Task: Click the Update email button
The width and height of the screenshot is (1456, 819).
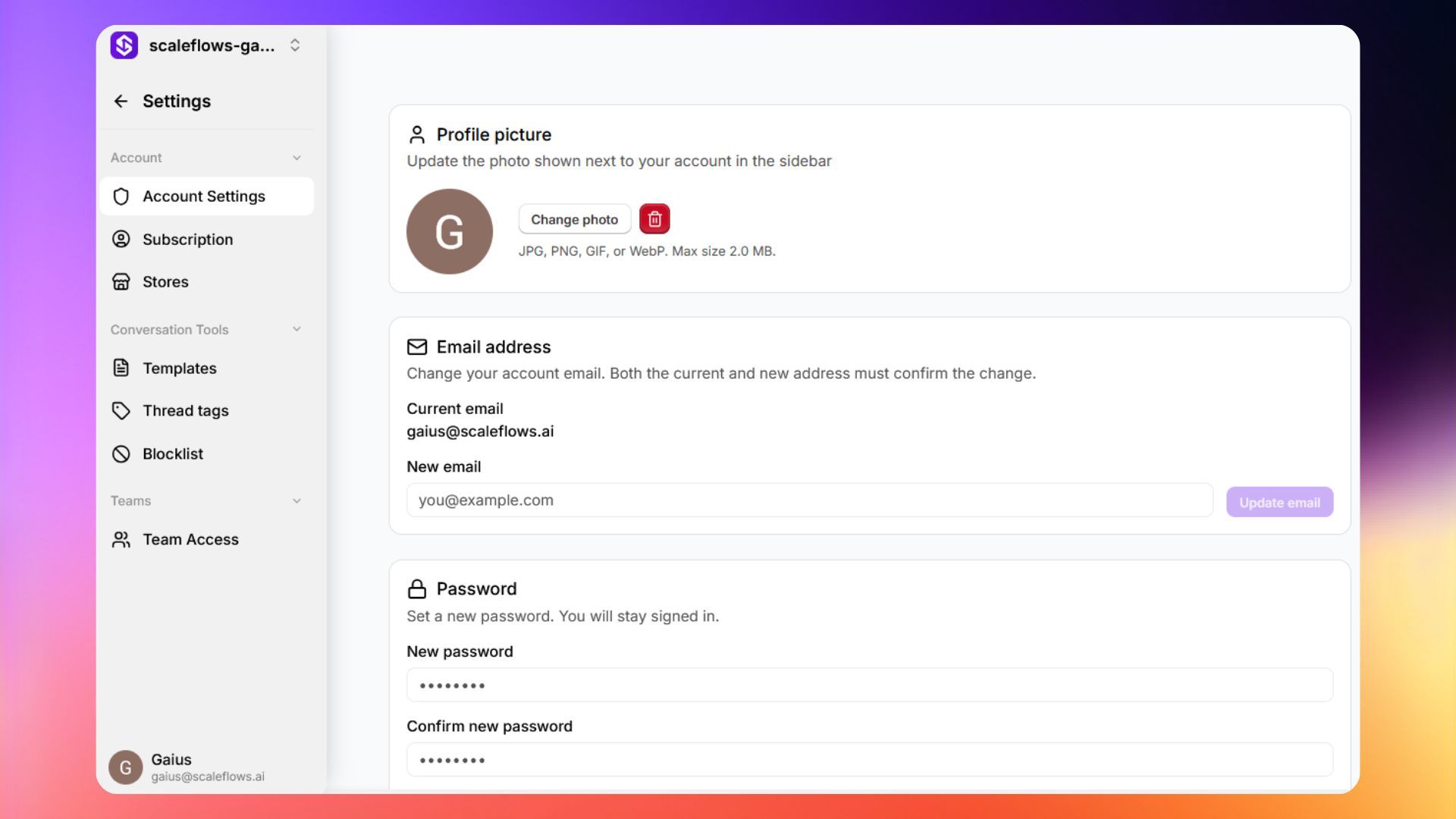Action: tap(1279, 502)
